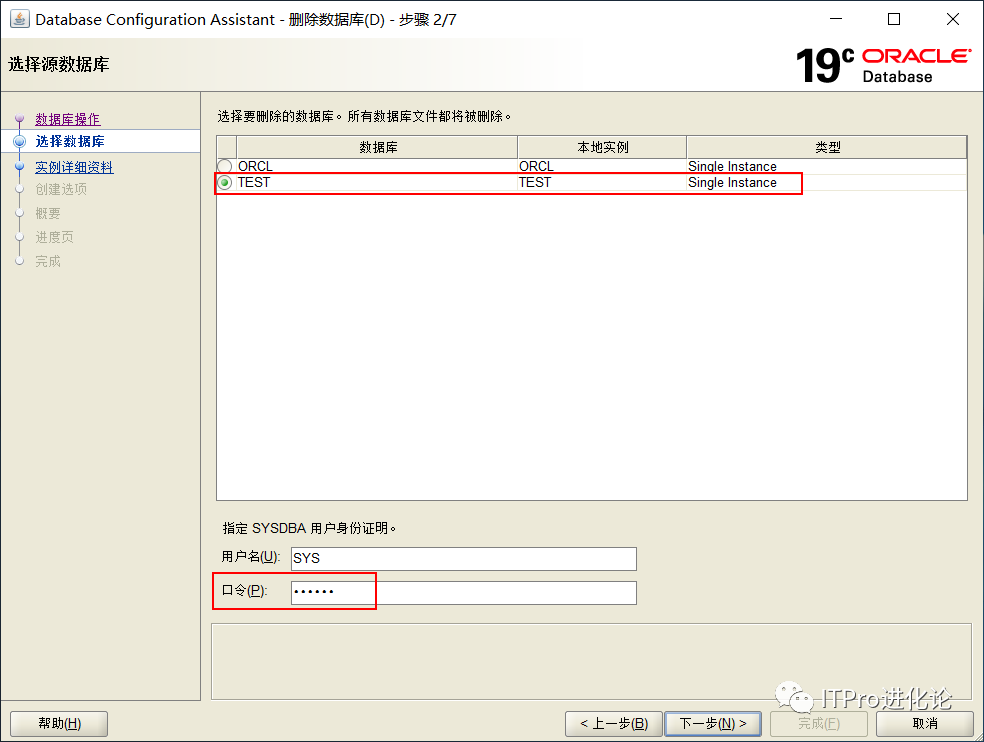Screen dimensions: 984x742
Task: Click the TEST local instance cell
Action: pos(602,183)
